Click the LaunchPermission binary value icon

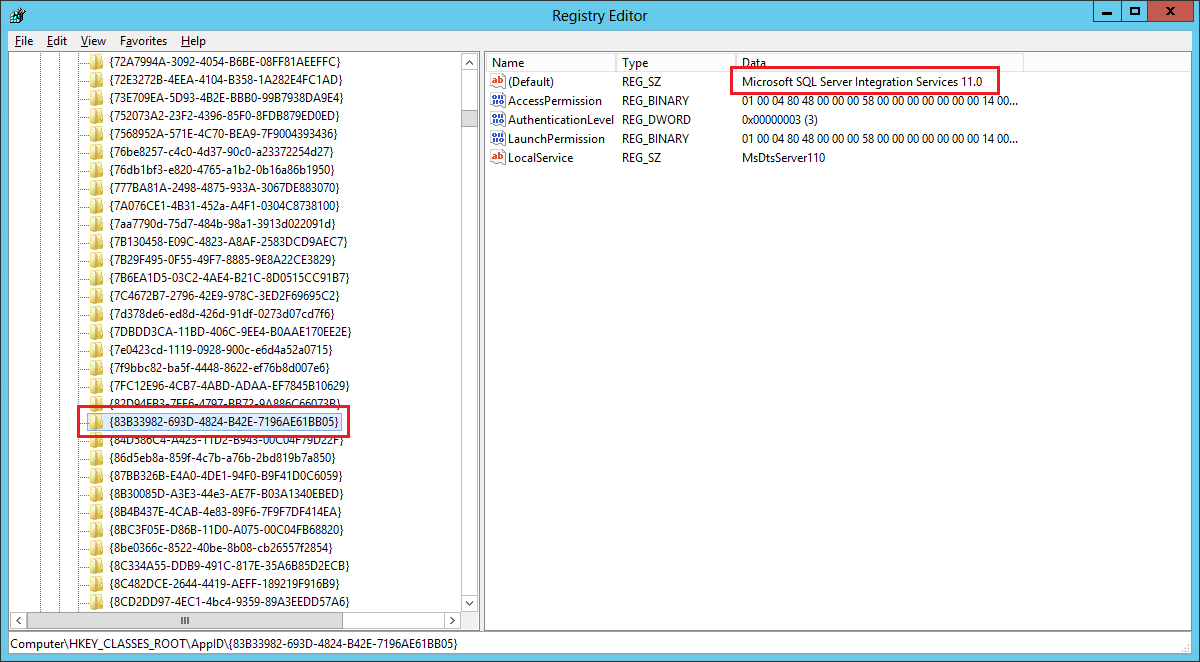pyautogui.click(x=497, y=138)
